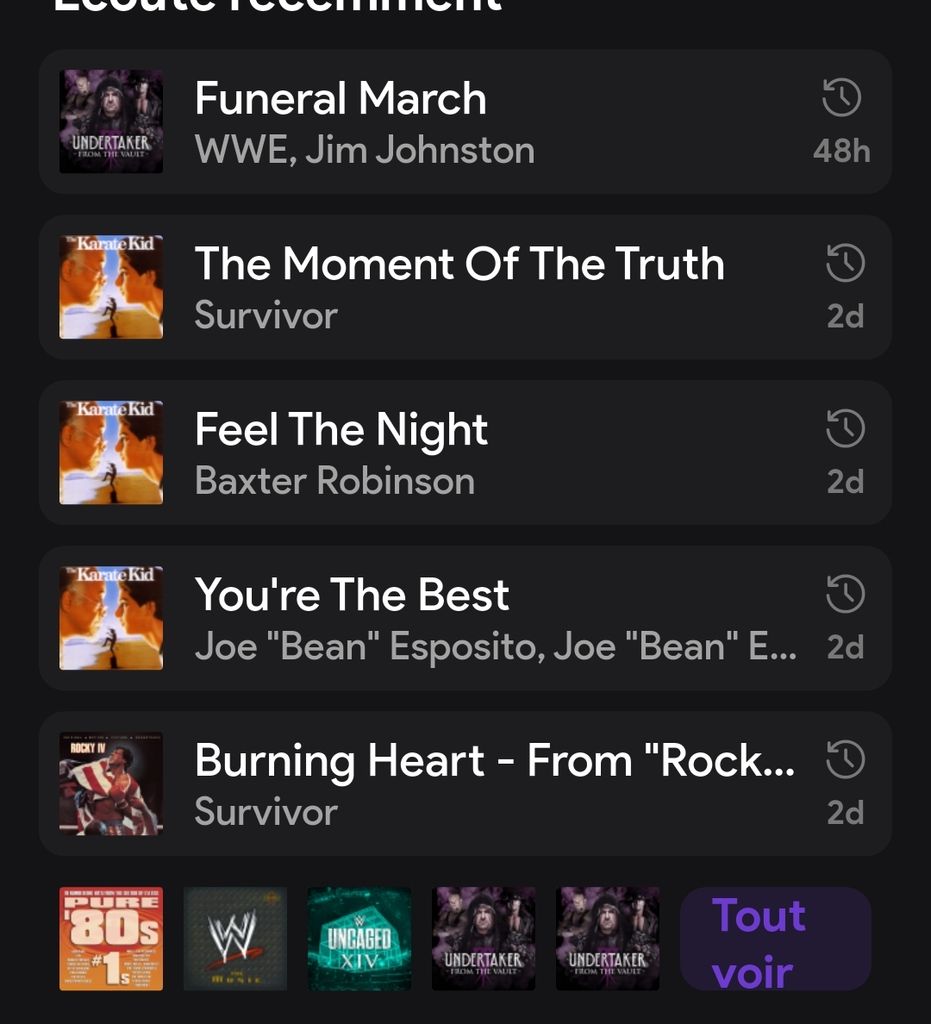Open Undertaker album art beside Funeral March
Viewport: 931px width, 1024px height.
click(x=111, y=121)
